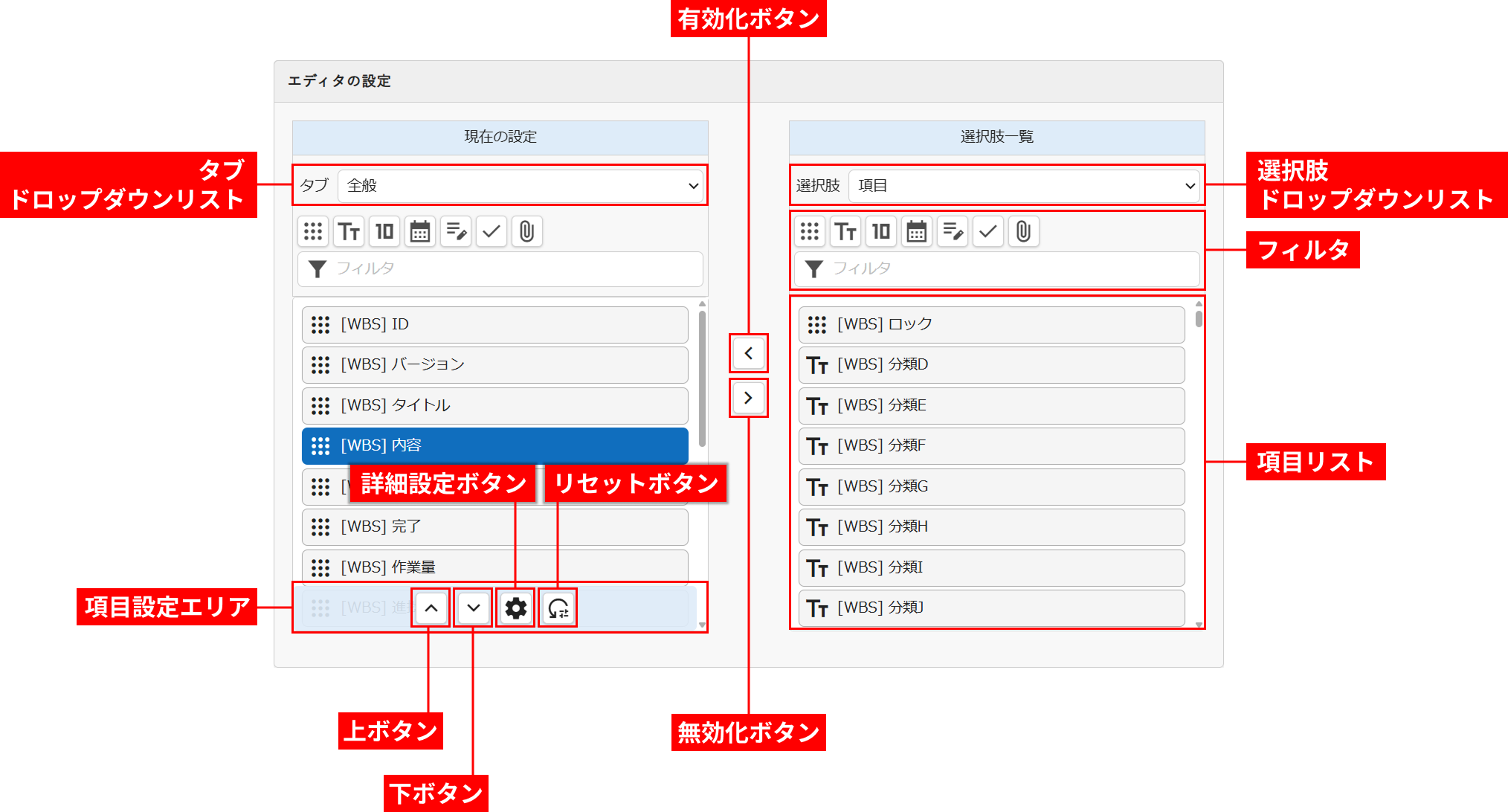1508x812 pixels.
Task: Select the [WBS] 分類E item
Action: pyautogui.click(x=992, y=405)
